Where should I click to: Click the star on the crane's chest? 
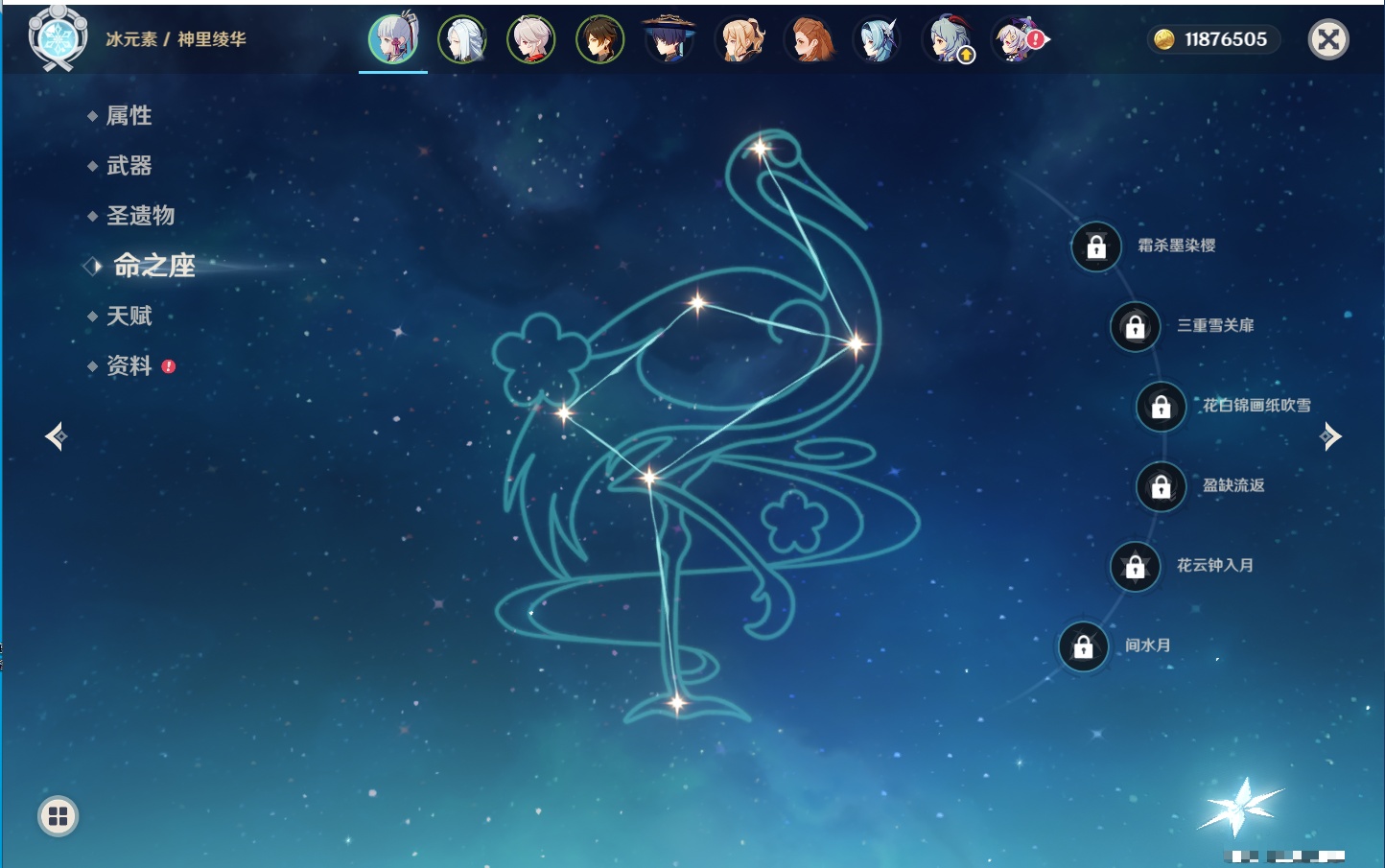pyautogui.click(x=856, y=343)
